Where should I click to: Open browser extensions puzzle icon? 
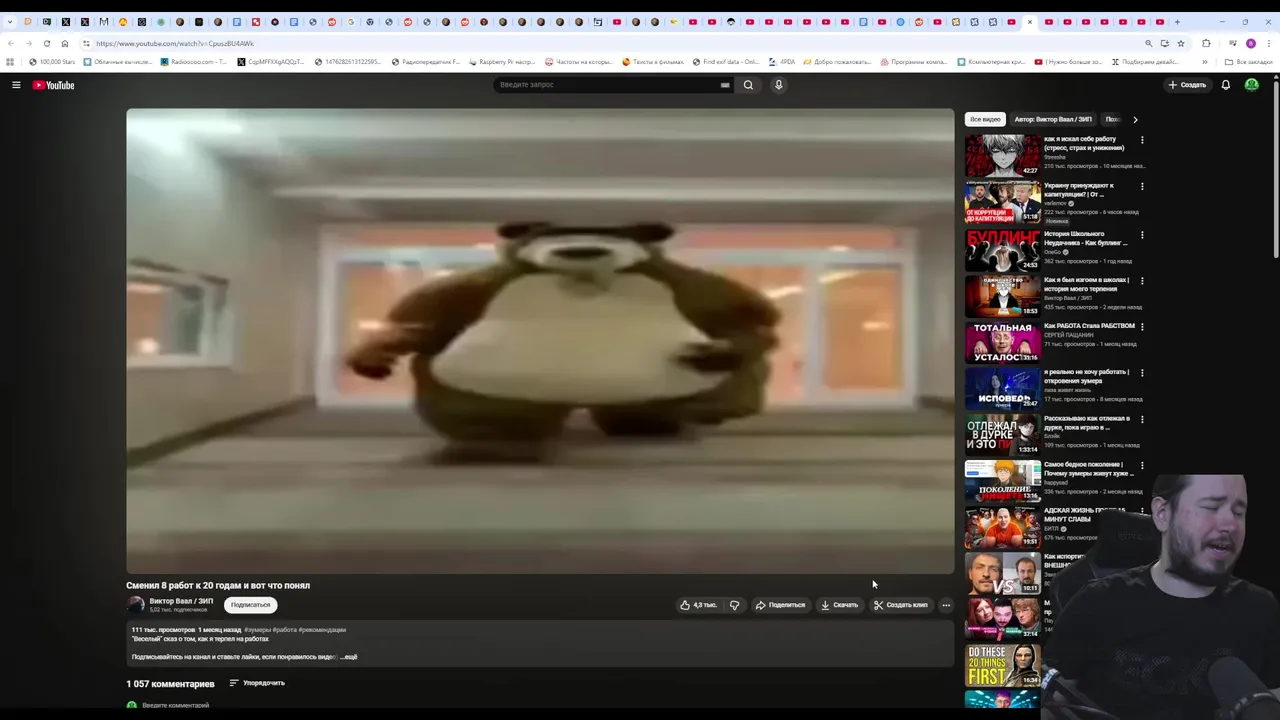point(1206,43)
